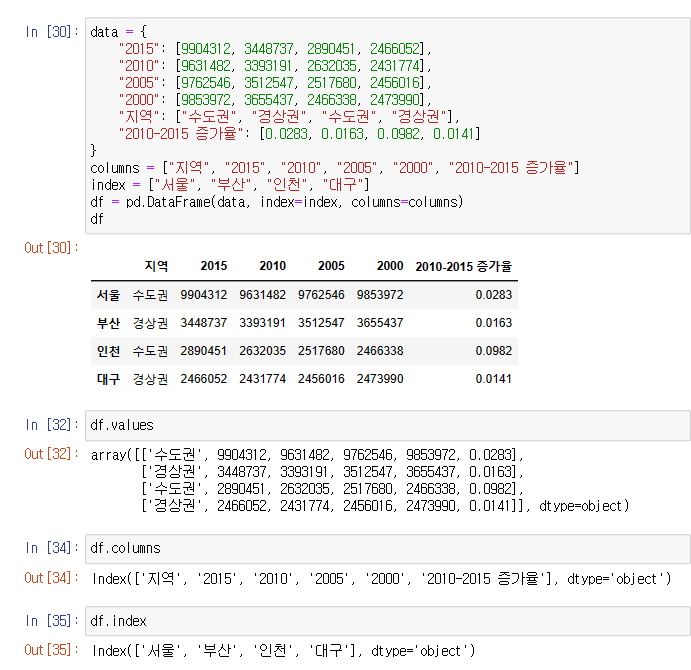This screenshot has width=691, height=670.
Task: Click the 'index =' assignment code line
Action: [230, 185]
